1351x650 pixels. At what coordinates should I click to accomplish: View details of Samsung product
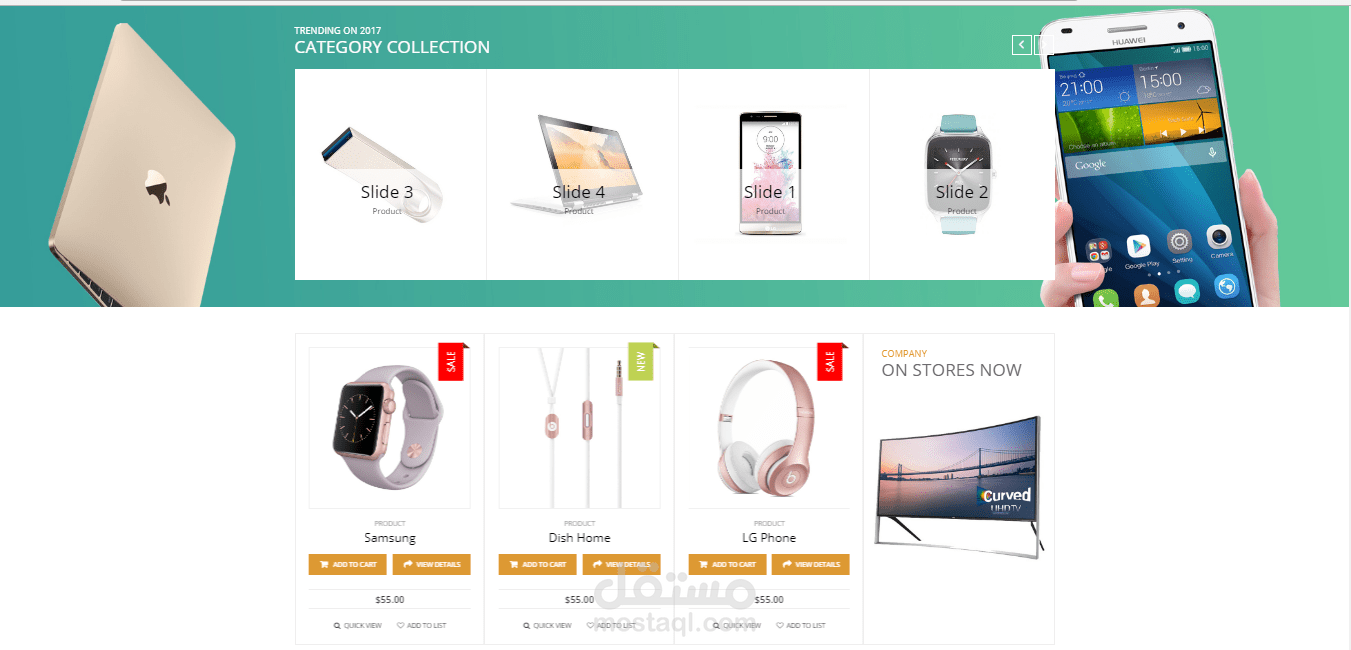432,564
